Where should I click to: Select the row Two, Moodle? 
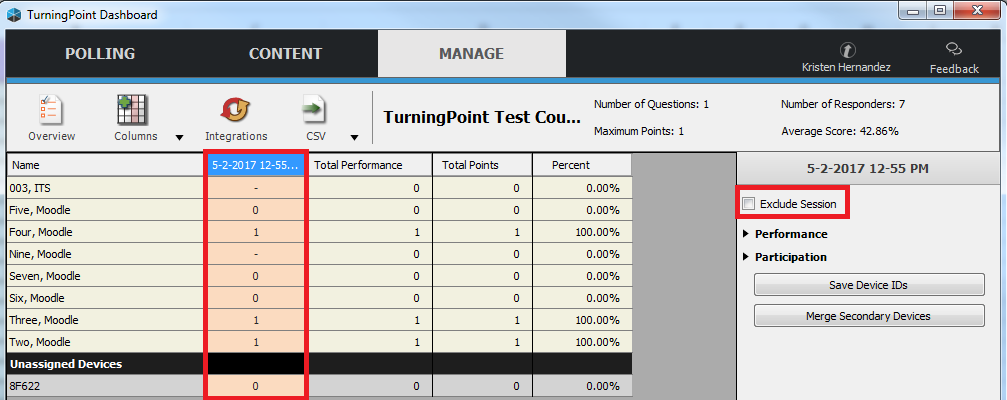tap(319, 342)
